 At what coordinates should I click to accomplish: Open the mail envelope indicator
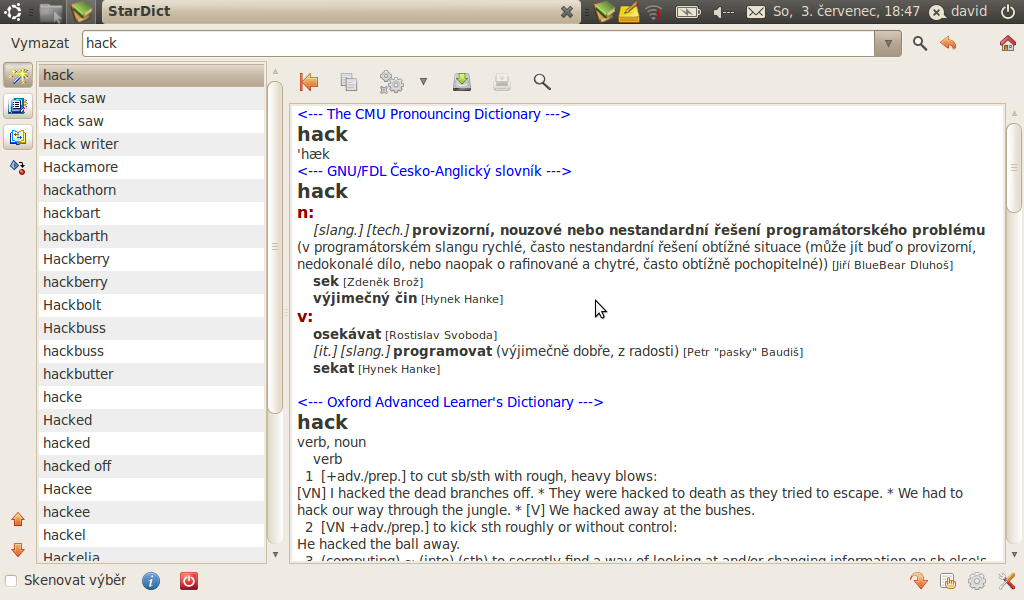click(x=756, y=12)
